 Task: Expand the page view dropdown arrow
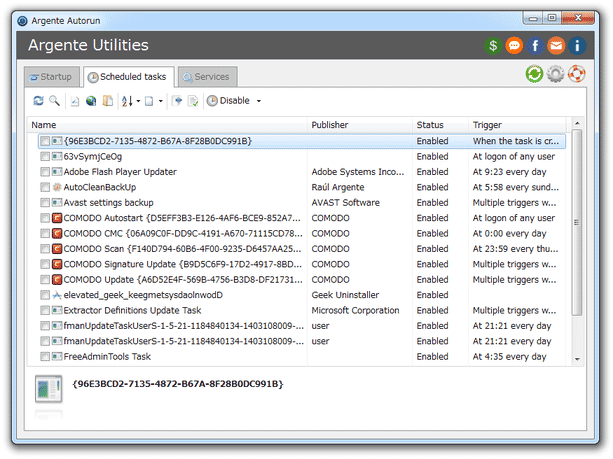pos(161,101)
